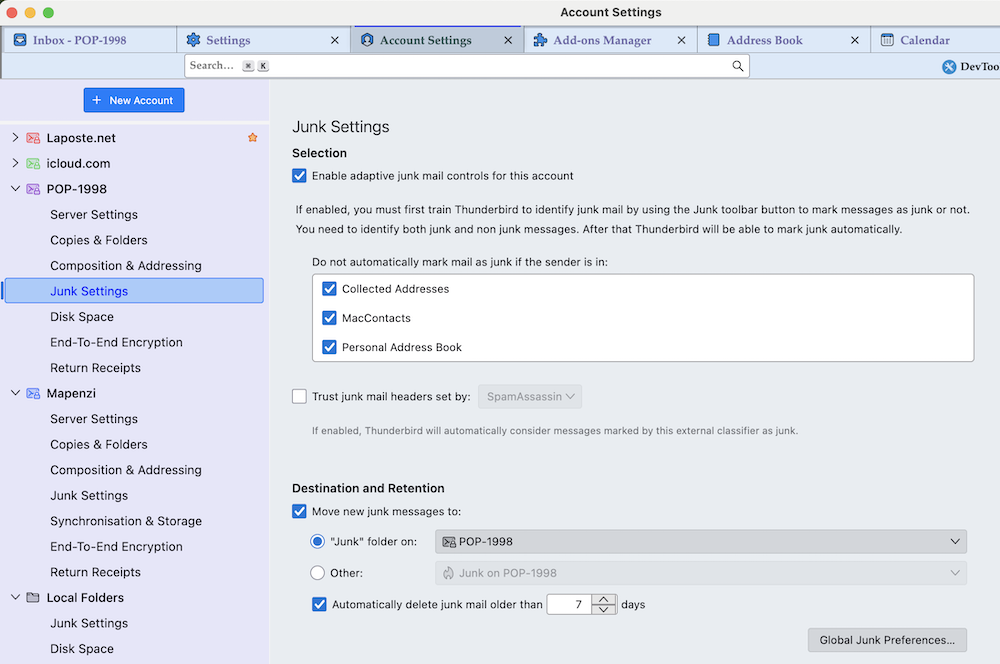Open Server Settings under POP-1998
This screenshot has width=1000, height=664.
click(94, 215)
